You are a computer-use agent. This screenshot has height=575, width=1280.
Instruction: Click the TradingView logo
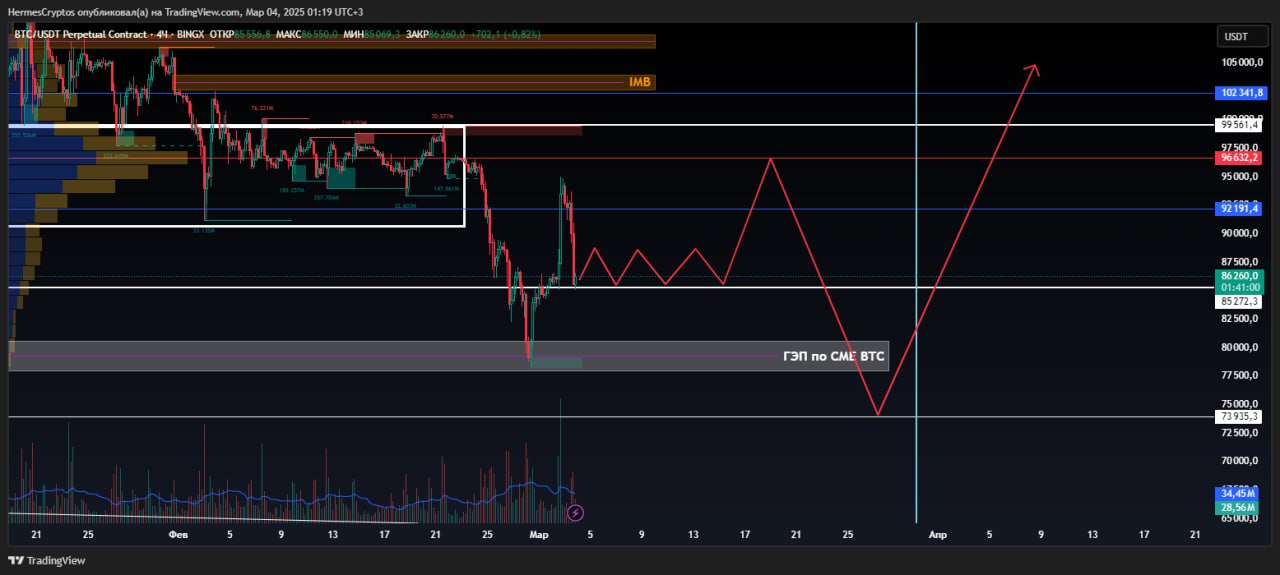click(48, 560)
